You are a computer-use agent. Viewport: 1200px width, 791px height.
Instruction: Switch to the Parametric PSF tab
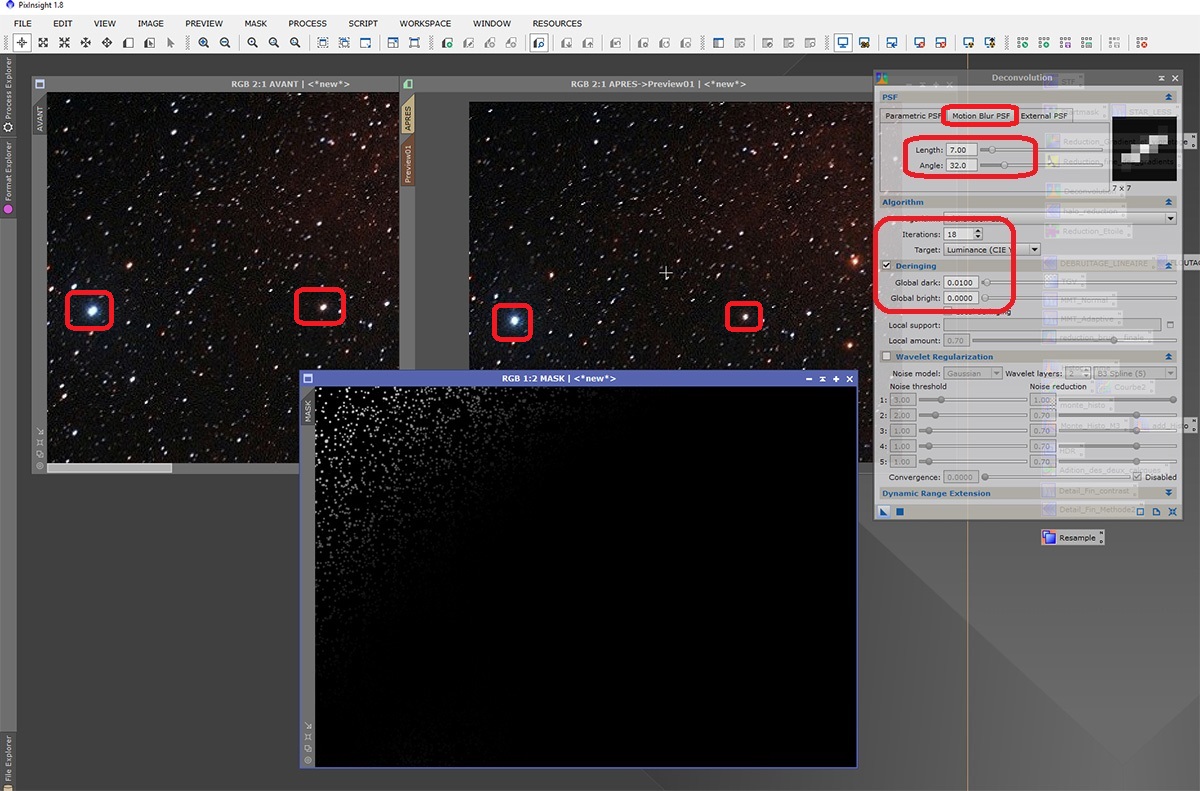(912, 116)
